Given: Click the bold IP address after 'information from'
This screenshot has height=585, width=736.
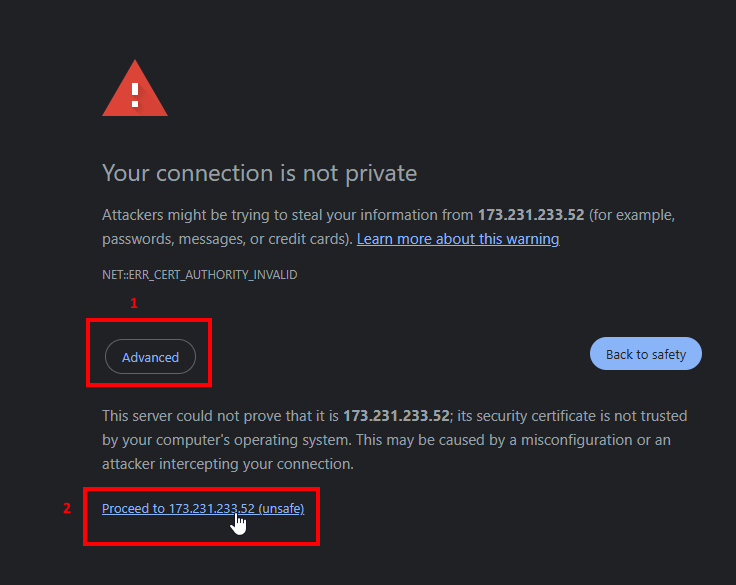Looking at the screenshot, I should click(533, 215).
